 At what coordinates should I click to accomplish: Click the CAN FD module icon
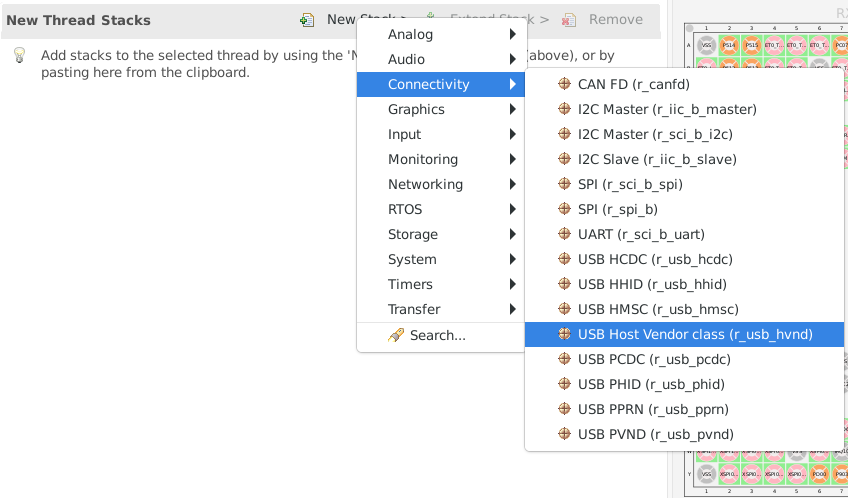point(564,84)
